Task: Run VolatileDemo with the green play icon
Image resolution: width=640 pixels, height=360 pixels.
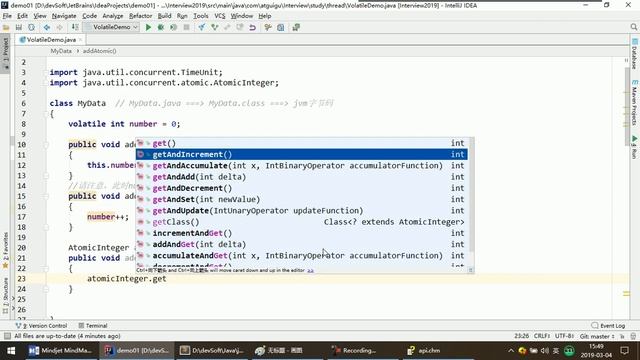Action: [x=148, y=27]
